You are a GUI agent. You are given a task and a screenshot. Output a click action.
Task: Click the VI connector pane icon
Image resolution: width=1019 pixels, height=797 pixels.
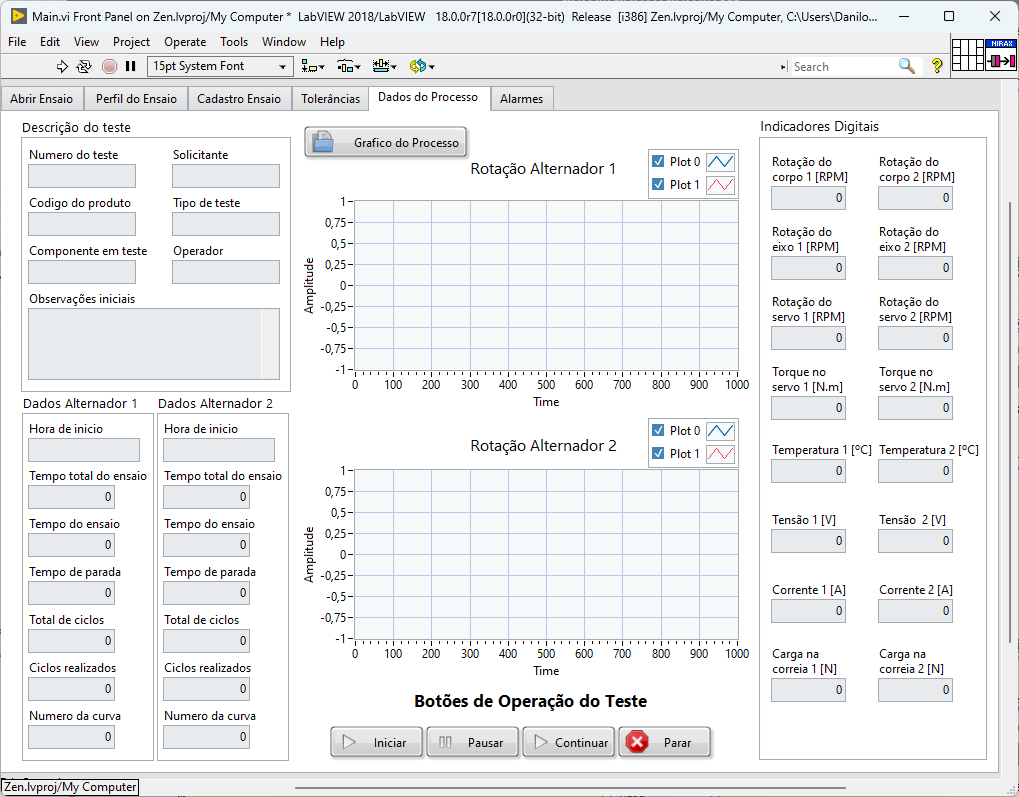point(967,55)
